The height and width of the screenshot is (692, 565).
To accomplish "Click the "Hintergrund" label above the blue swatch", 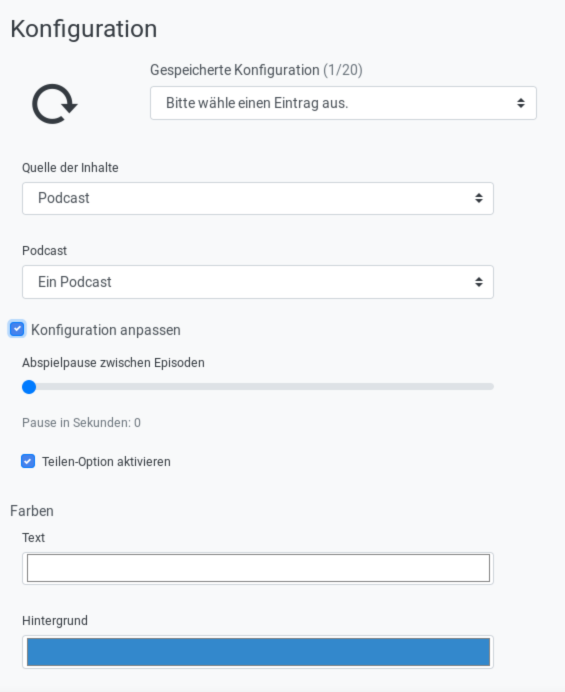I will click(55, 621).
